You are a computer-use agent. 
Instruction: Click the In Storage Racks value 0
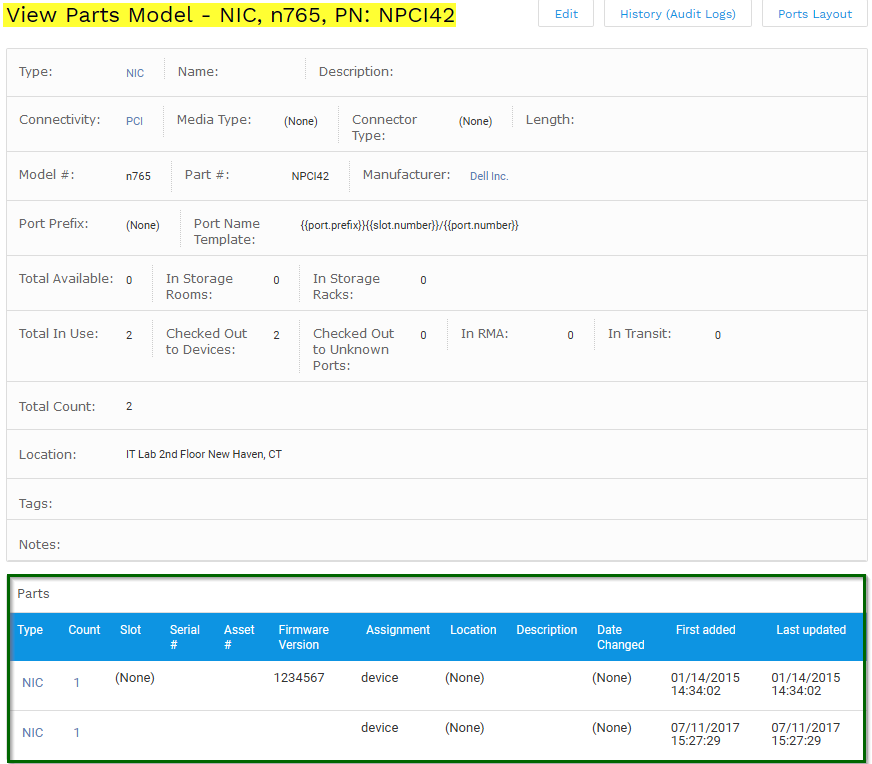pyautogui.click(x=423, y=280)
